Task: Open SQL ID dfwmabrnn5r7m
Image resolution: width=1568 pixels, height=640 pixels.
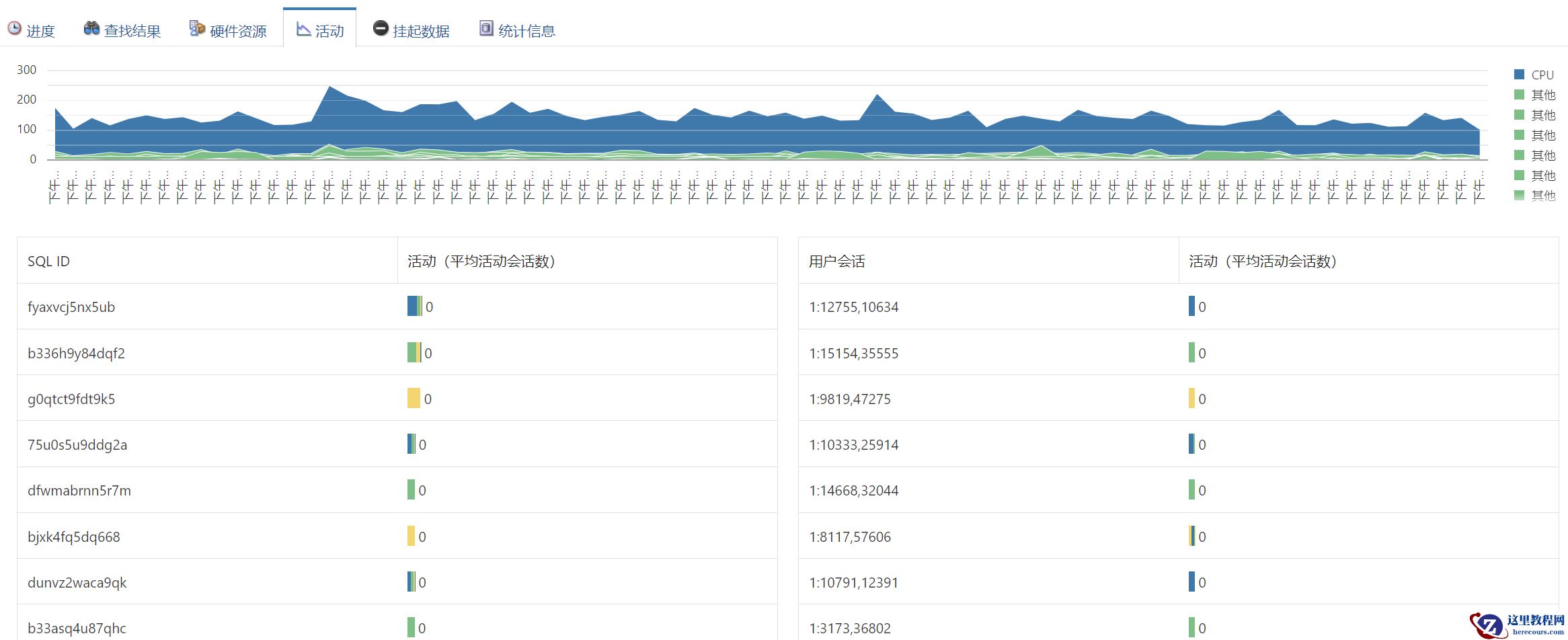Action: coord(79,491)
